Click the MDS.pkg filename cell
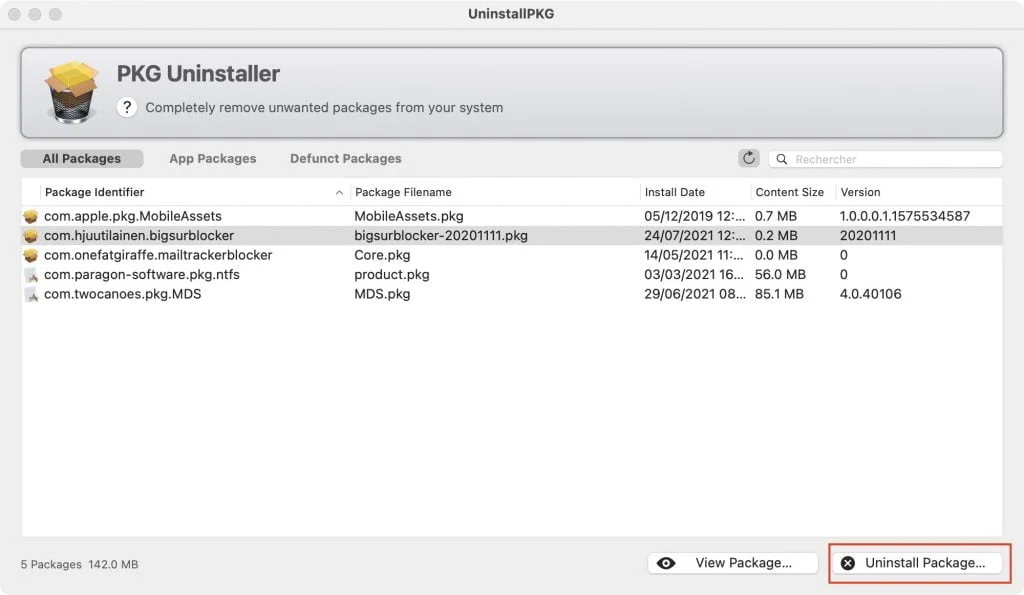1024x595 pixels. tap(382, 295)
